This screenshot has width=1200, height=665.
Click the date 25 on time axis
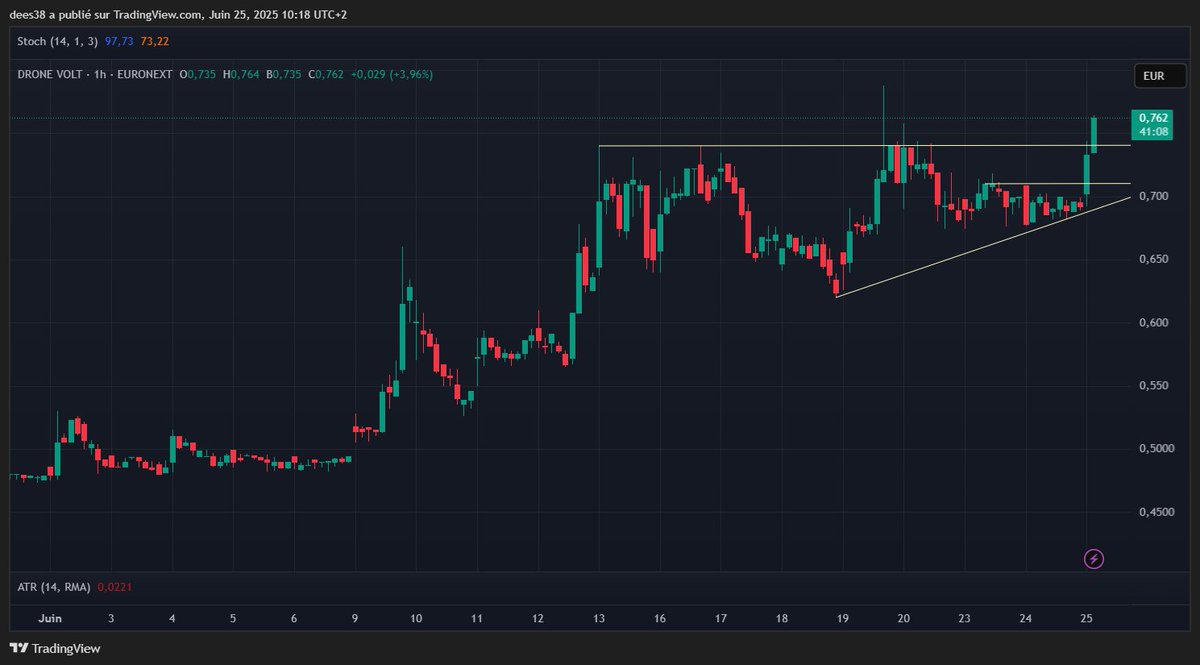tap(1087, 619)
